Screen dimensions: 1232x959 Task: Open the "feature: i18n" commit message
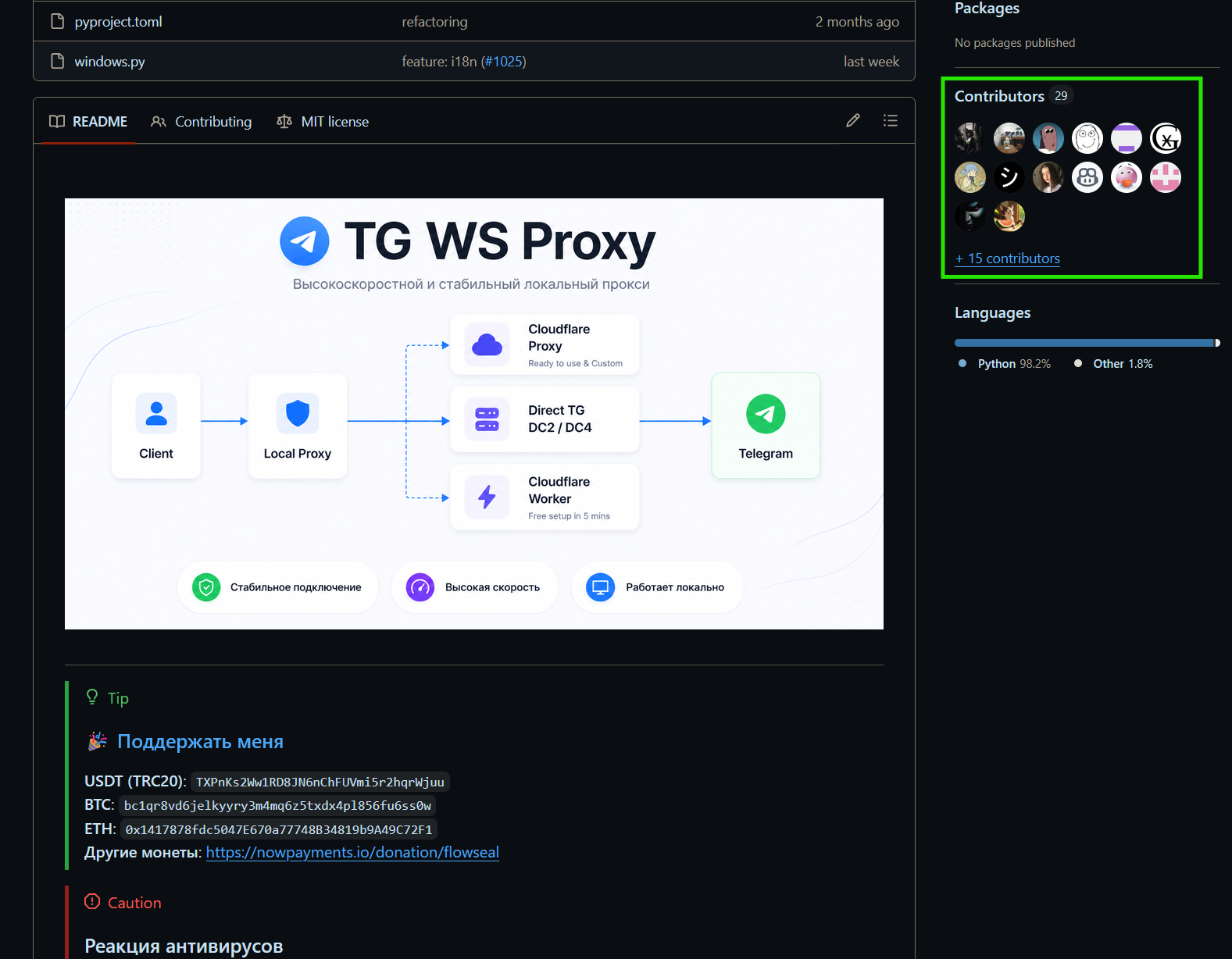tap(439, 62)
